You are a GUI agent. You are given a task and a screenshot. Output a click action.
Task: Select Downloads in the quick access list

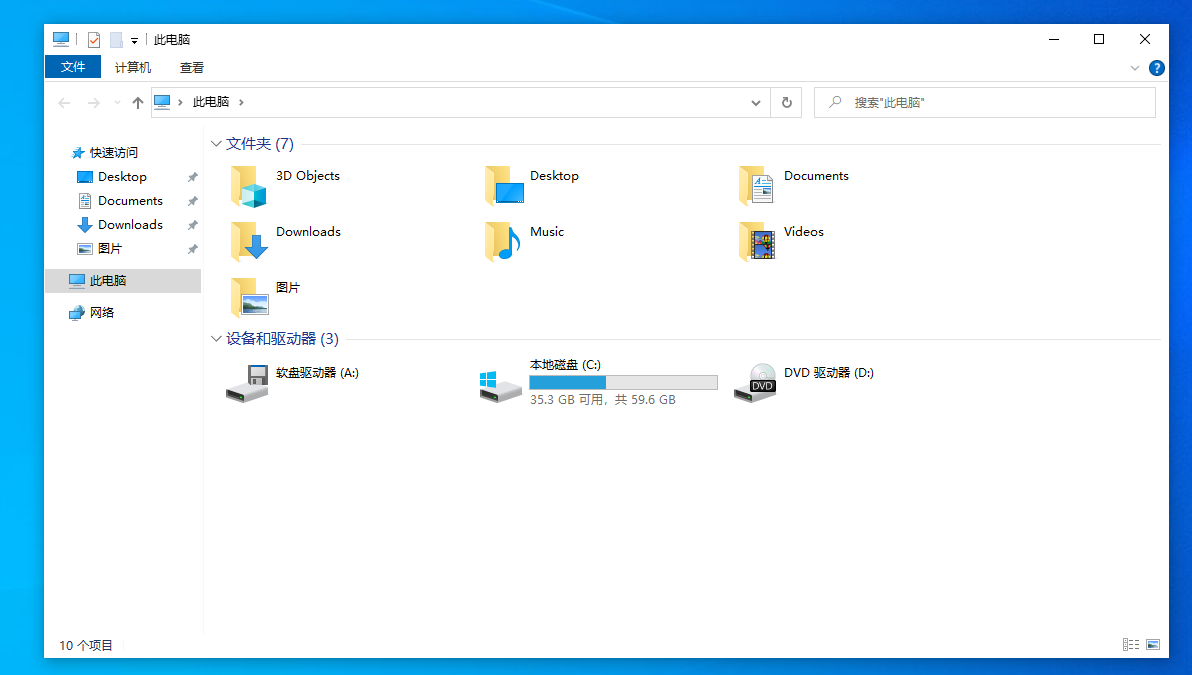(131, 225)
